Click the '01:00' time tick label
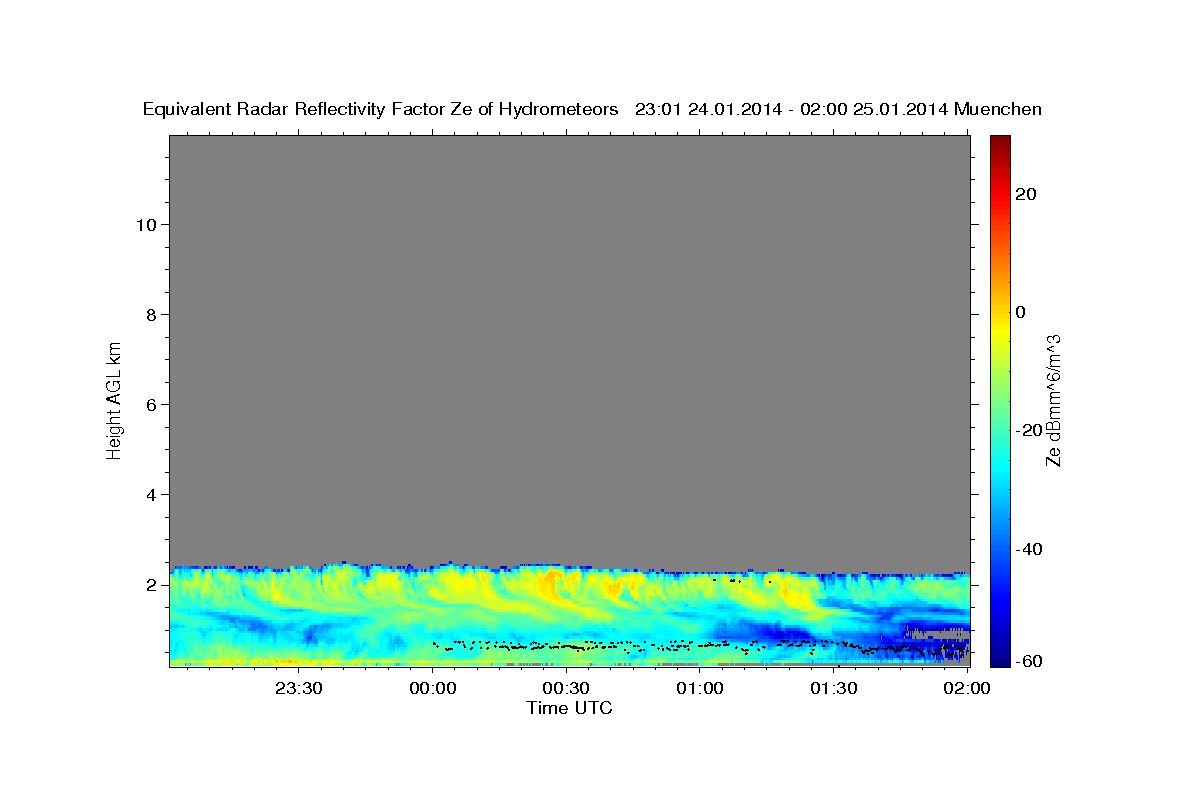1200x800 pixels. tap(700, 688)
